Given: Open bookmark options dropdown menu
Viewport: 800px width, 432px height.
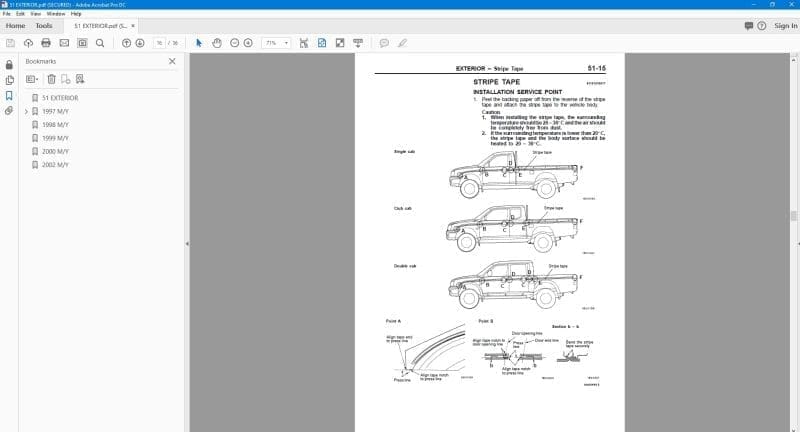Looking at the screenshot, I should (32, 79).
